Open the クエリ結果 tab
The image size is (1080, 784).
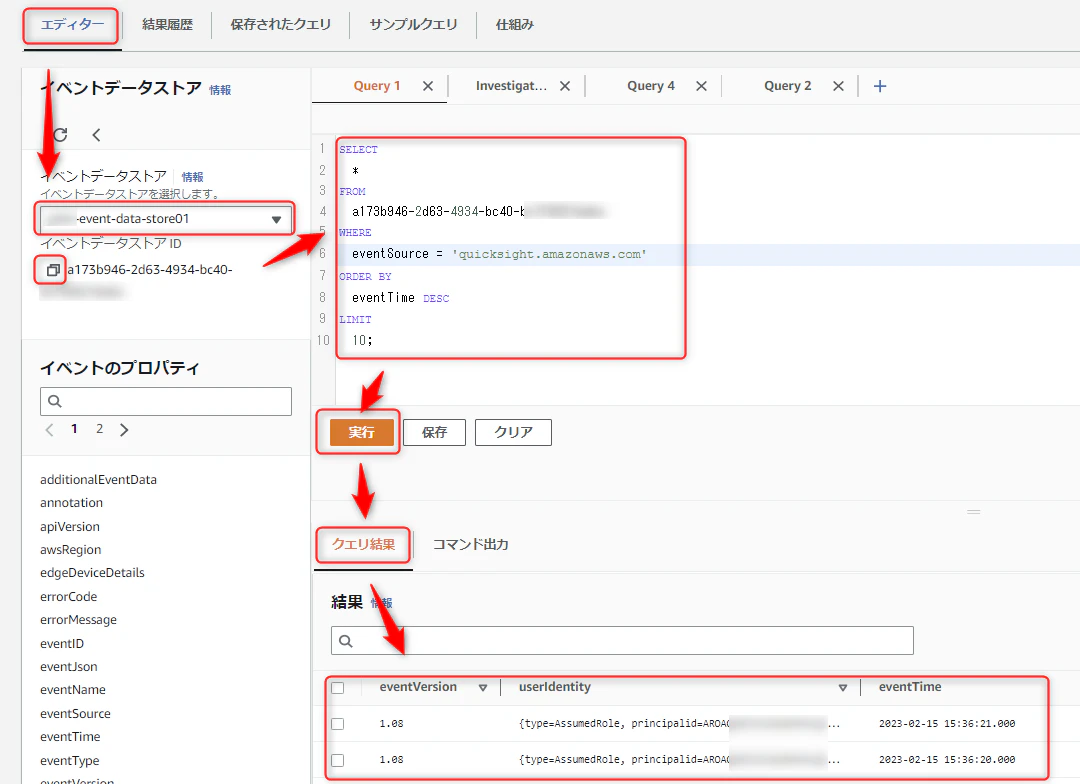tap(364, 545)
